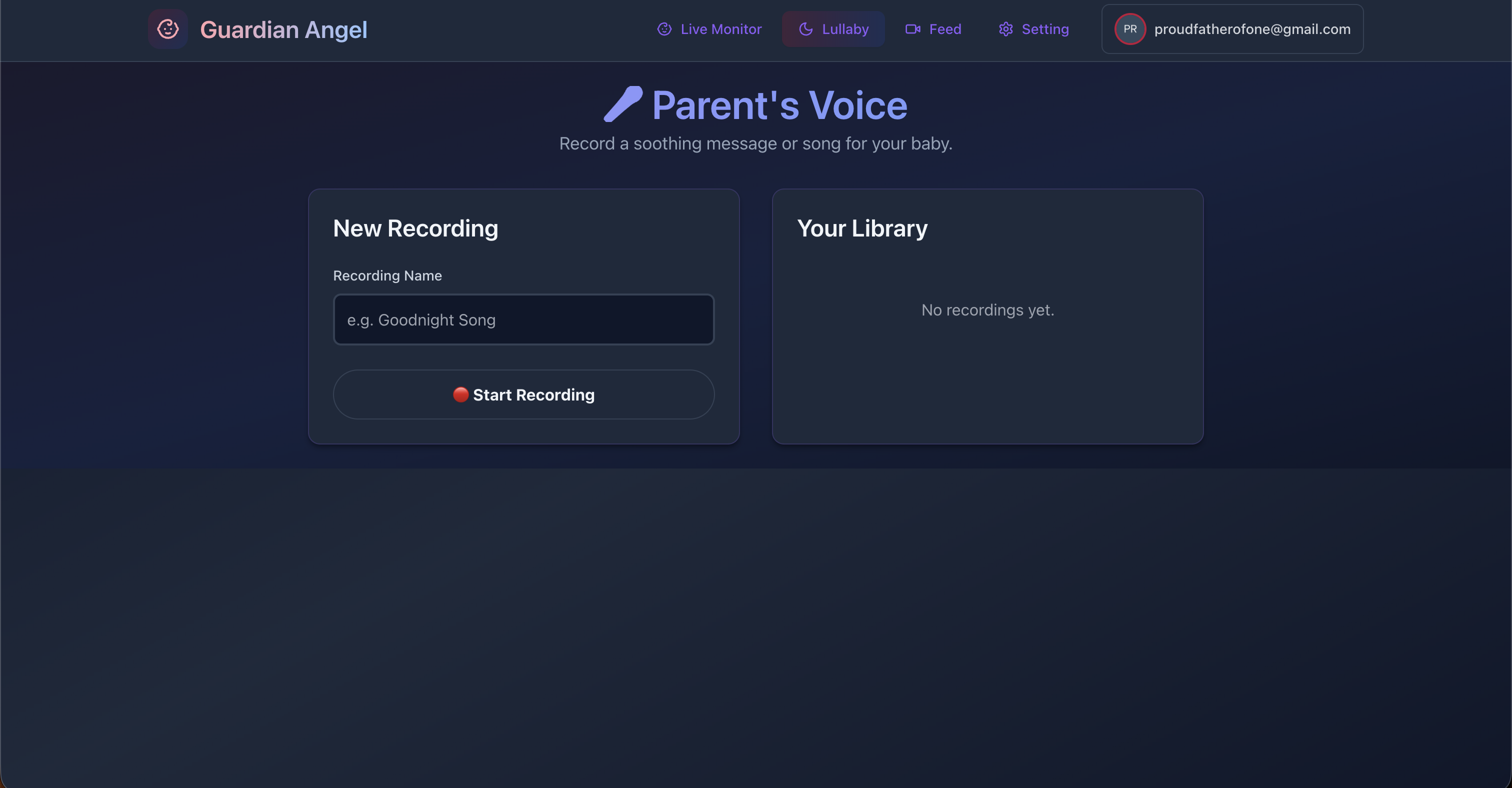Screen dimensions: 1512x788
Task: Click the Your Library heading
Action: tap(862, 229)
